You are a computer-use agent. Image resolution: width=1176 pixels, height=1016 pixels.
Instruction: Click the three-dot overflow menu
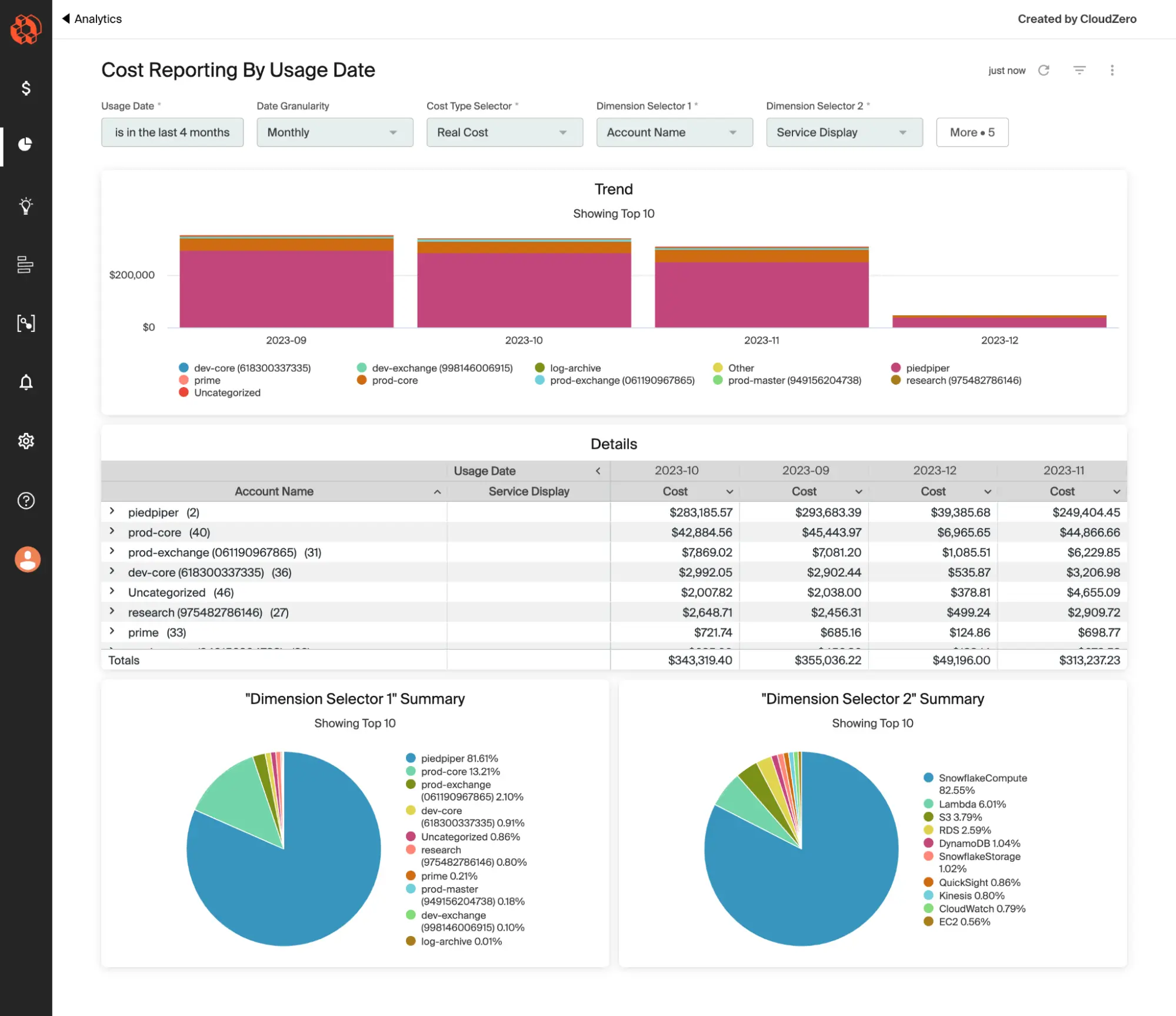1113,69
